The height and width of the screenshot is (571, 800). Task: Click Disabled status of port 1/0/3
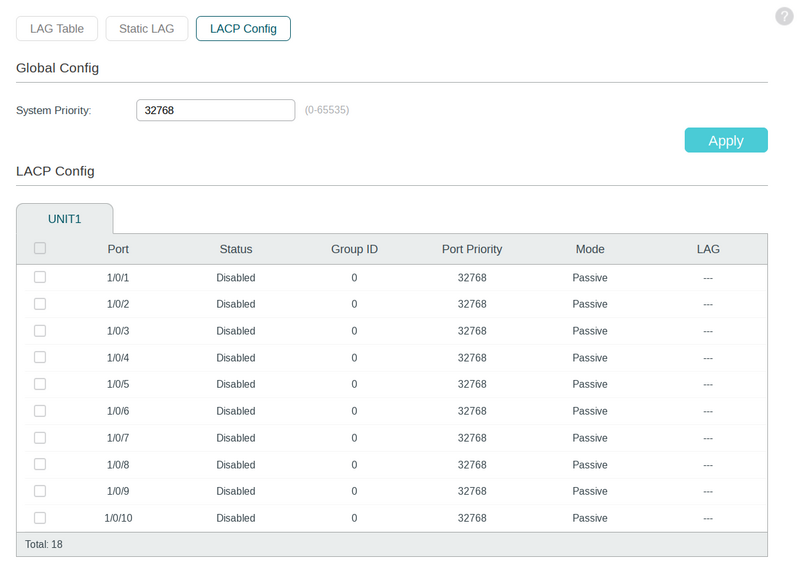coord(236,331)
